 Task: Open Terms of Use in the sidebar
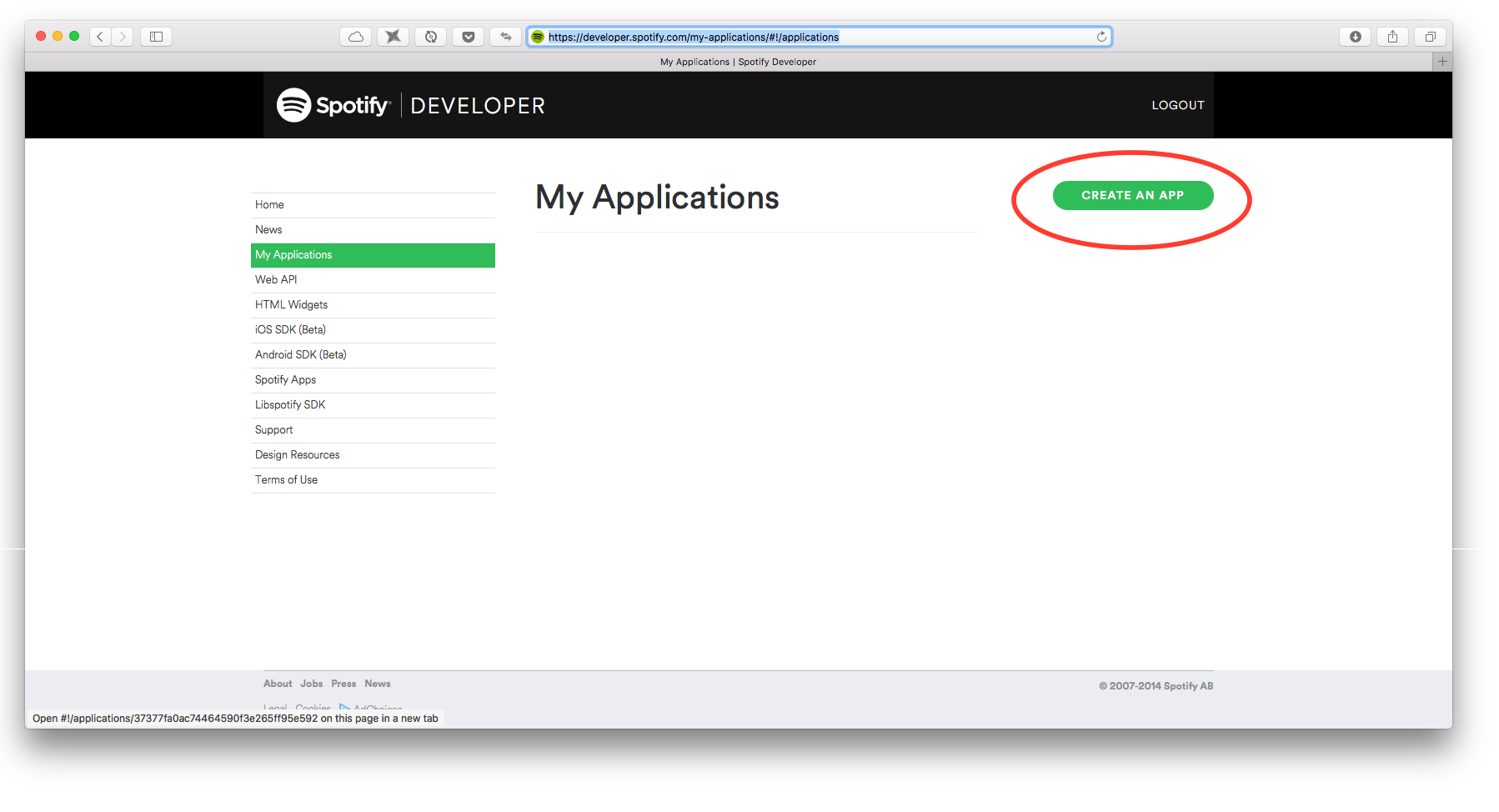click(x=373, y=480)
